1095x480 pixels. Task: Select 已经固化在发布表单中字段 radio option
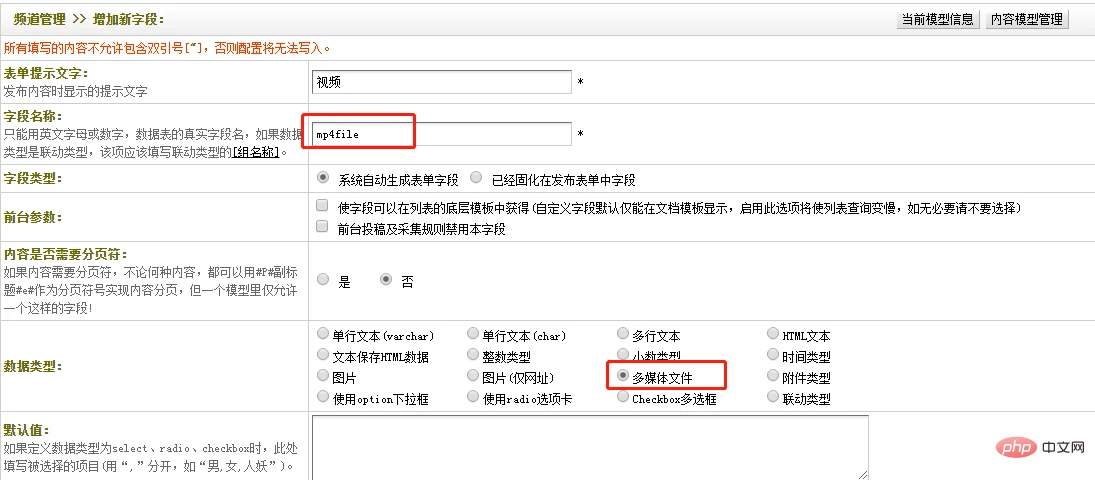pos(476,178)
